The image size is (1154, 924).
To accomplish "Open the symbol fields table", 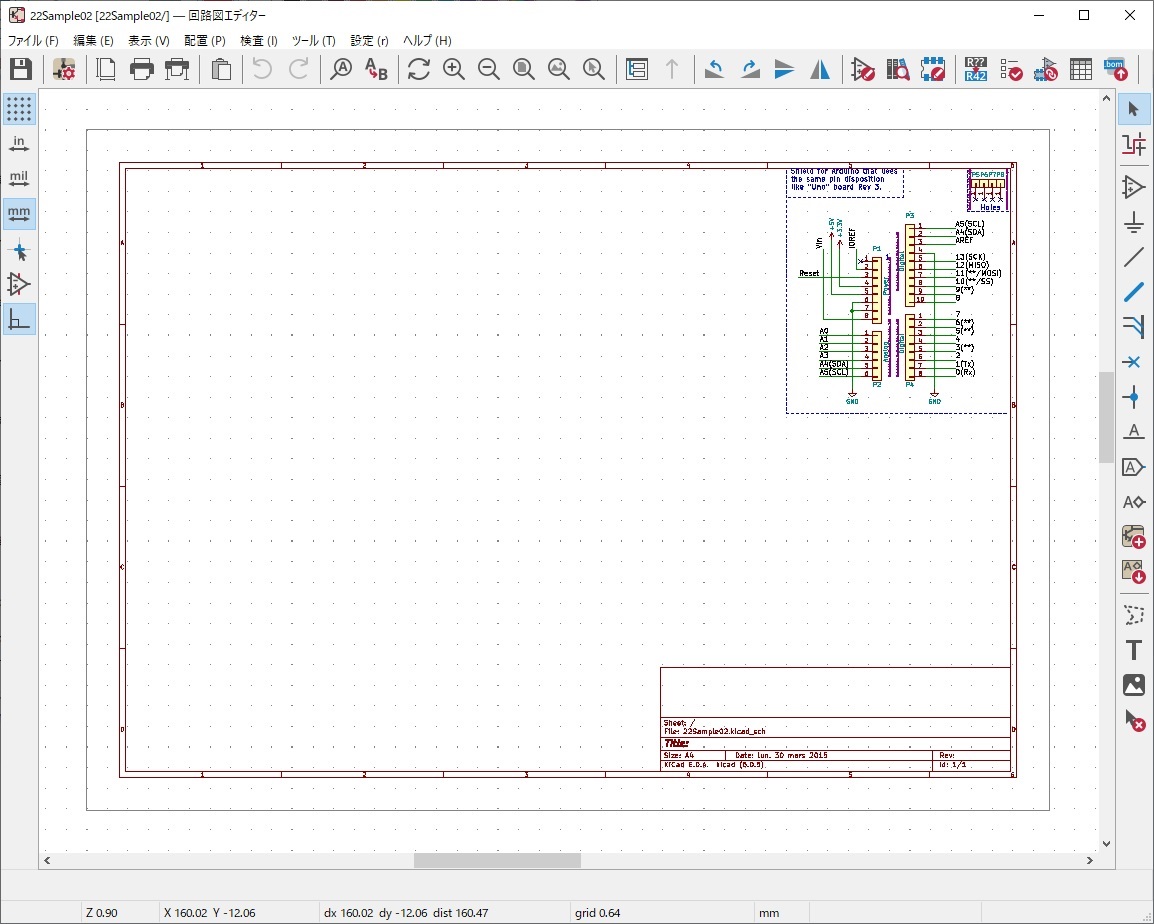I will 1080,69.
